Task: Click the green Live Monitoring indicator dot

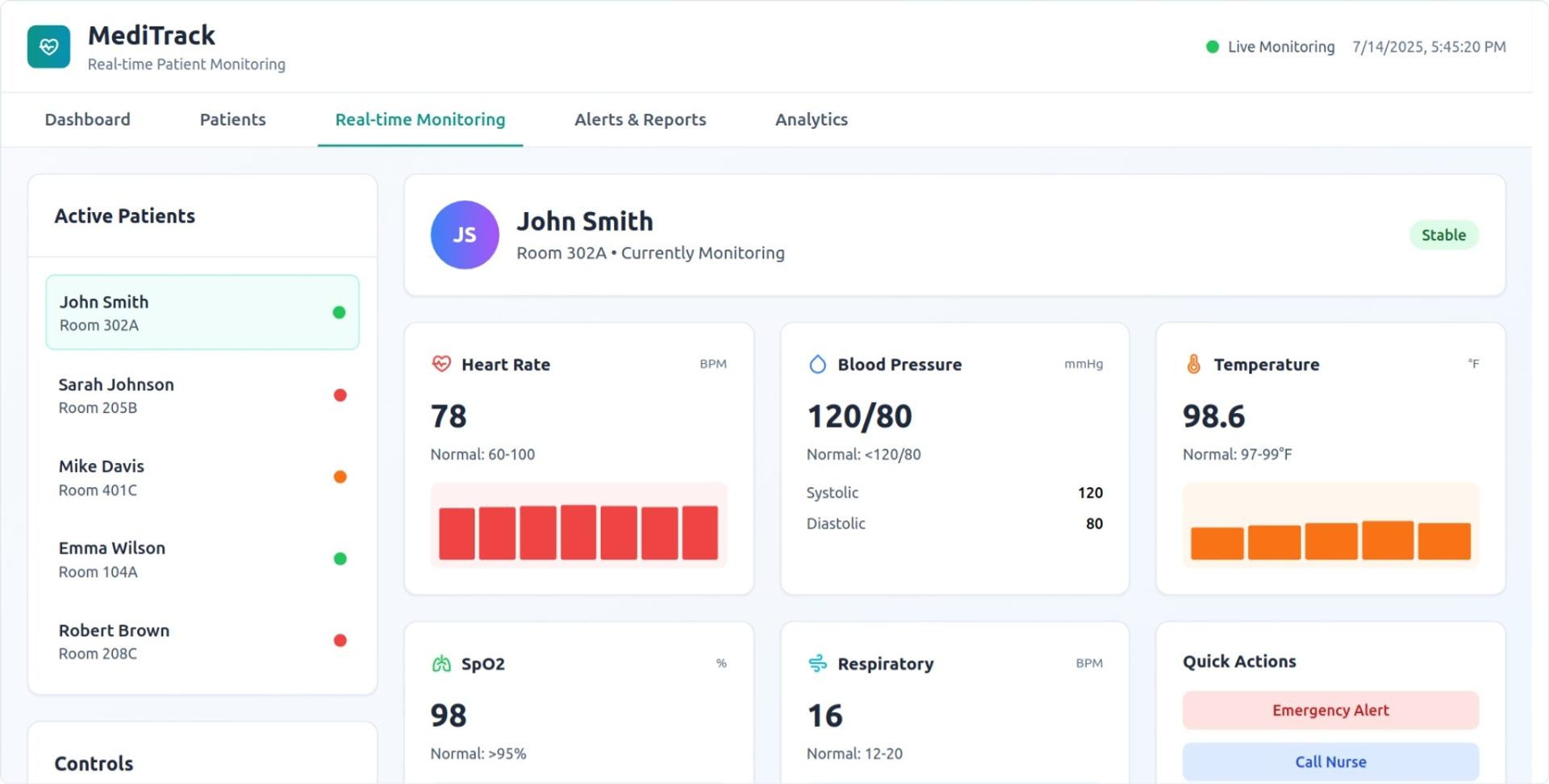Action: coord(1212,47)
